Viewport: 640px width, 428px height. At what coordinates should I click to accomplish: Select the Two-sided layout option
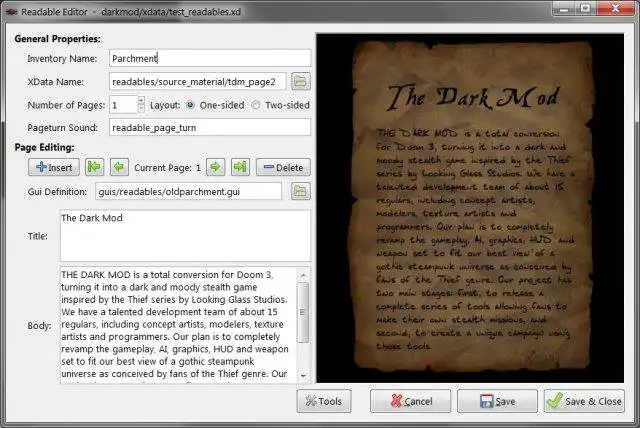coord(256,105)
